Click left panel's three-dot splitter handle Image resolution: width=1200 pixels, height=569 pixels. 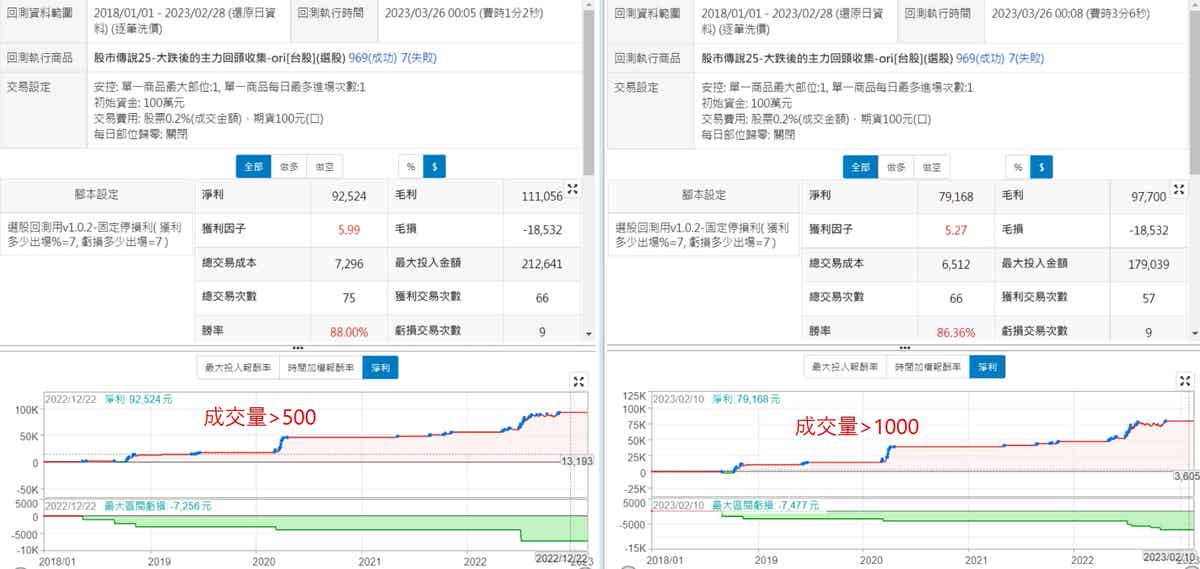coord(297,347)
